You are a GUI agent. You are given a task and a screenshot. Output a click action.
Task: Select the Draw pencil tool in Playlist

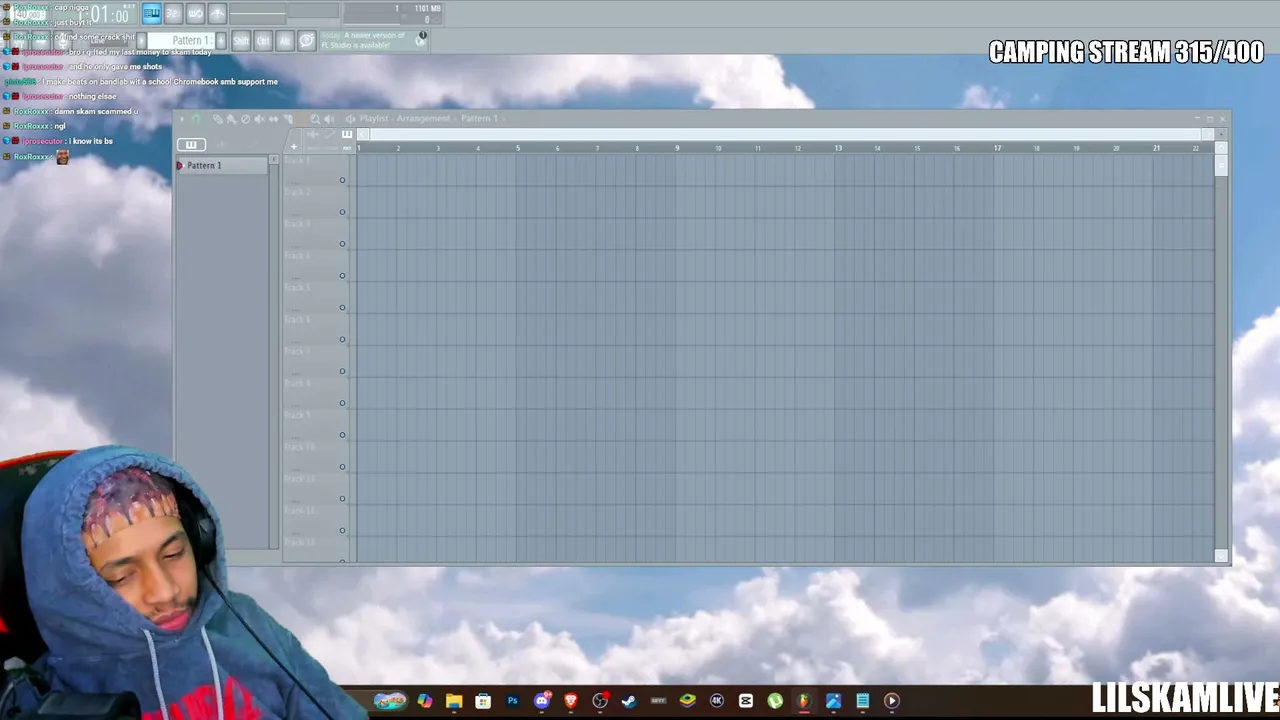[x=217, y=119]
